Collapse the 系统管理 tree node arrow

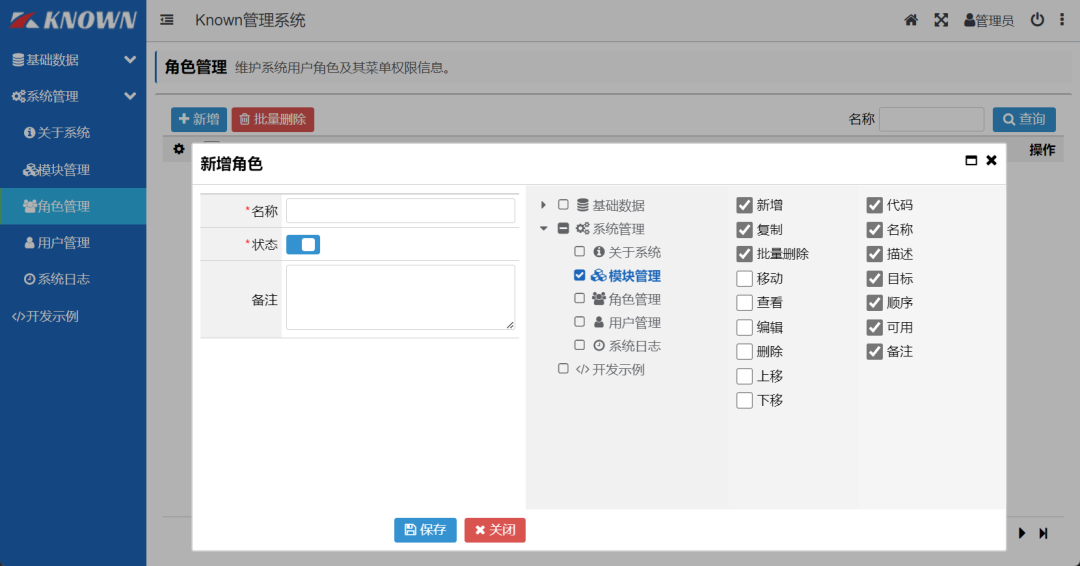tap(543, 229)
